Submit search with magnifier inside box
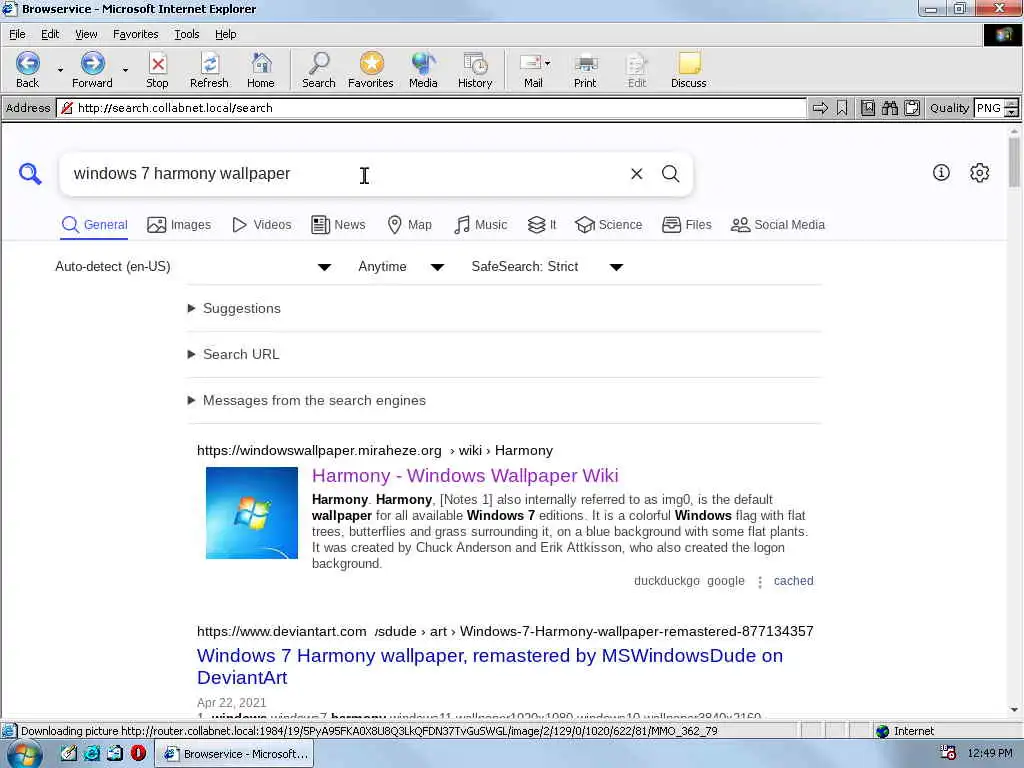 [x=671, y=174]
